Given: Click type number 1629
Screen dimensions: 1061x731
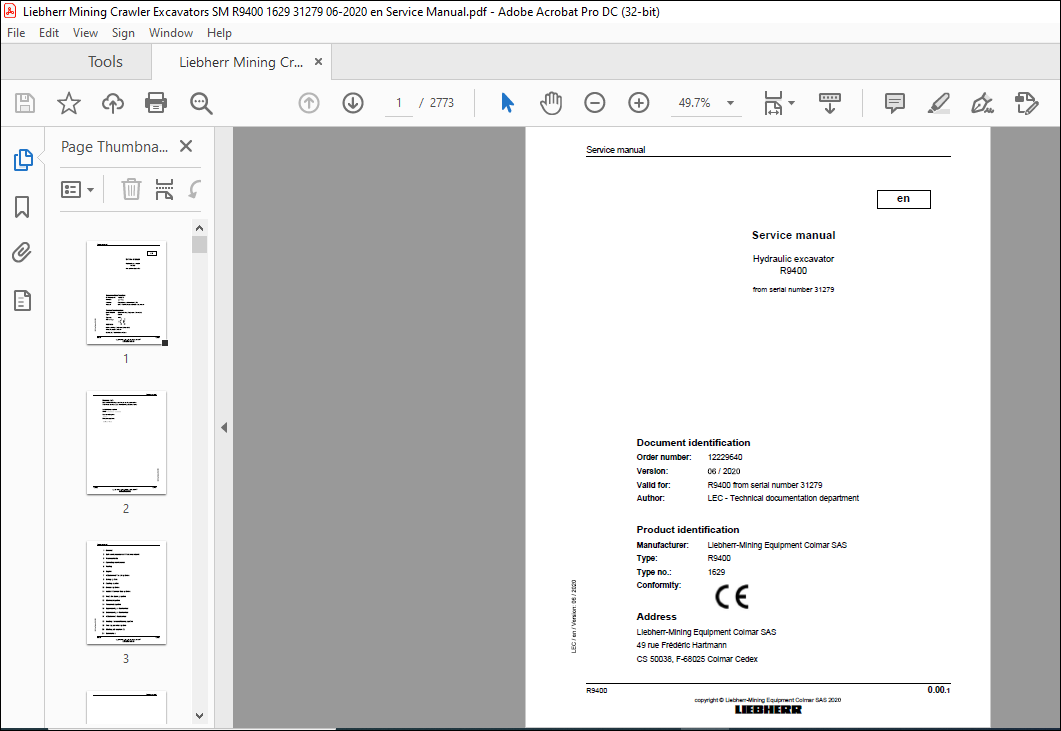Looking at the screenshot, I should coord(716,572).
